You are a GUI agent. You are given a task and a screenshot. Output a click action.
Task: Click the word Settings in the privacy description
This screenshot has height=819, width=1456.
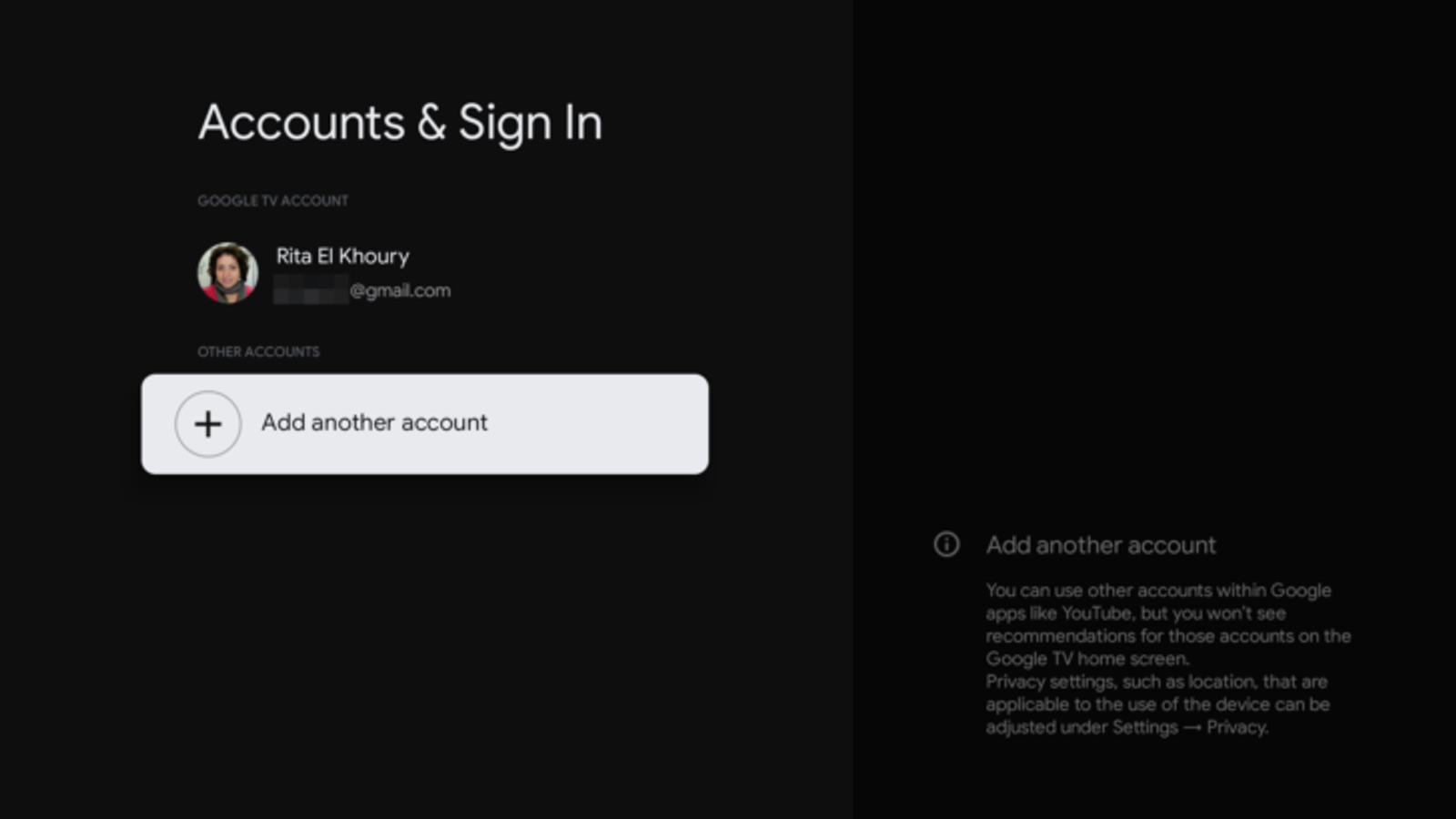(1145, 728)
